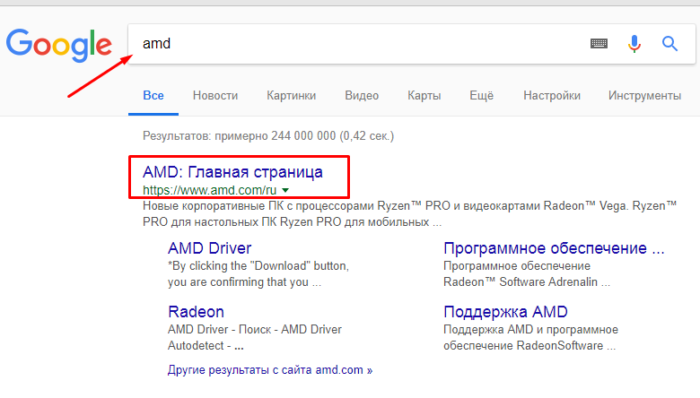Viewport: 700px width, 398px height.
Task: Expand the arrow next to amd.com/ru URL
Action: pyautogui.click(x=285, y=190)
